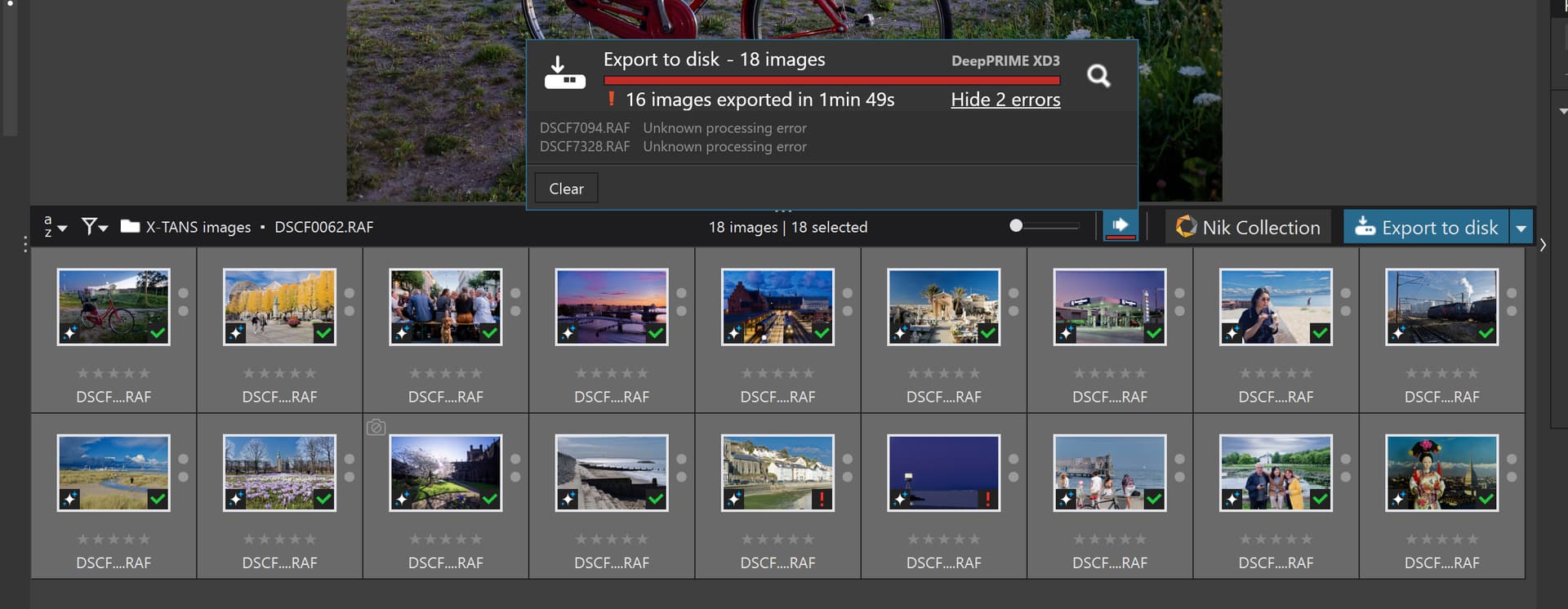The image size is (1568, 609).
Task: Open the filter funnel dropdown
Action: pos(94,227)
